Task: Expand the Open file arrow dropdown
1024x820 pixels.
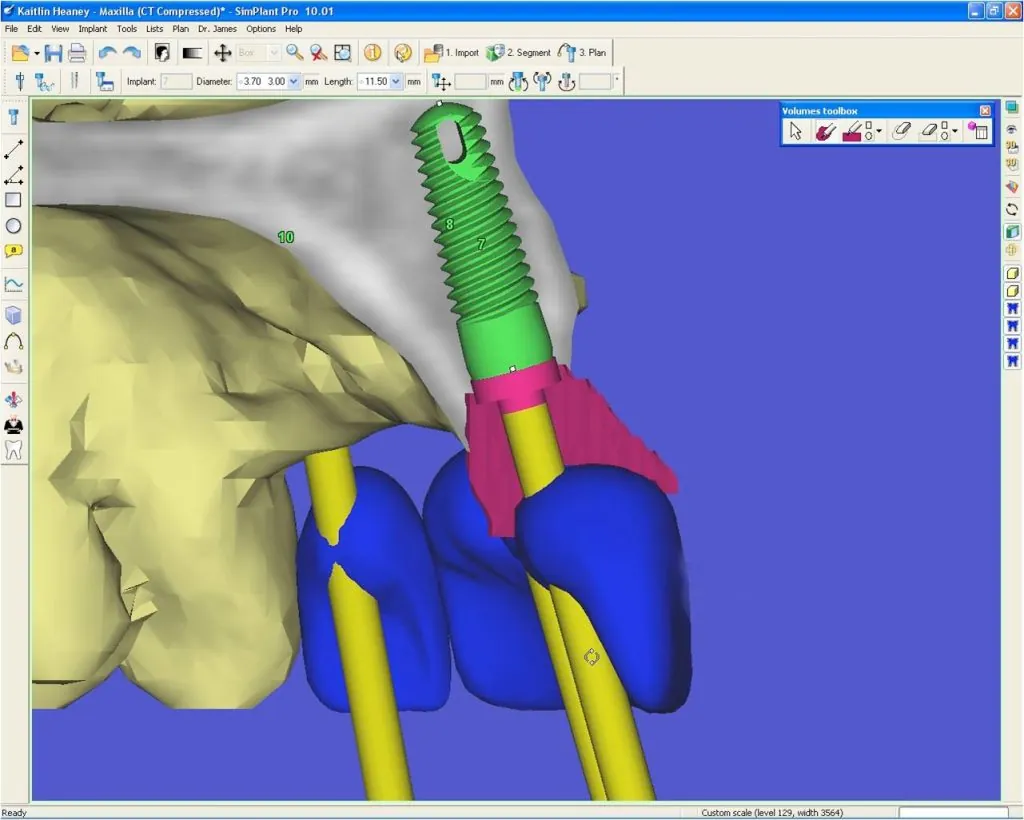Action: pos(37,53)
